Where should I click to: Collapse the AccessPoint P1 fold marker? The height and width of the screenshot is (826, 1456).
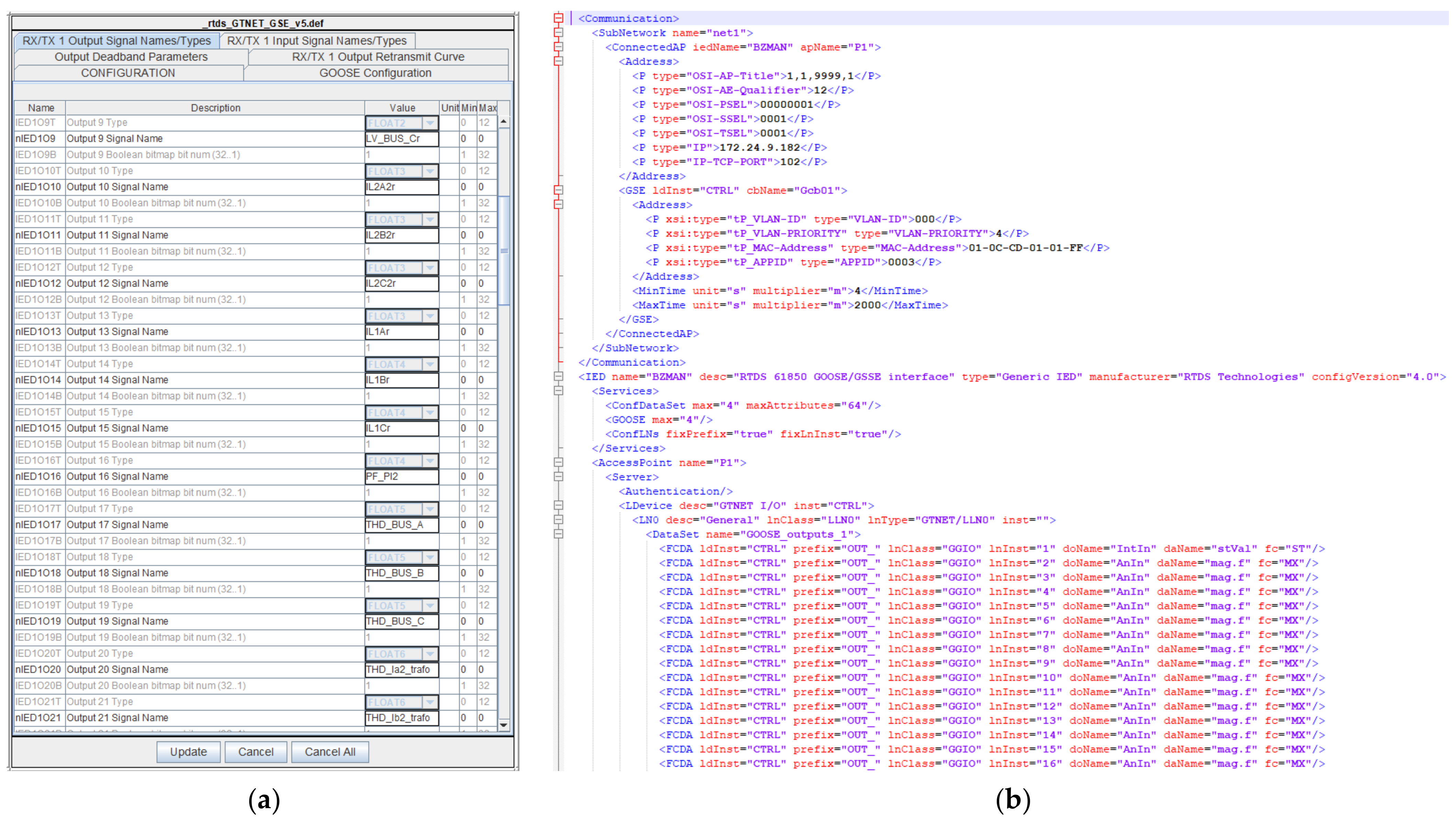tap(558, 462)
